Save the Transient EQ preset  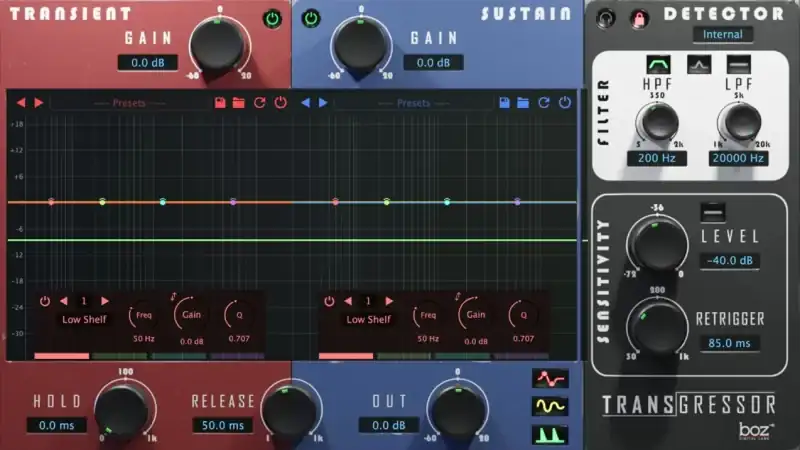click(x=220, y=103)
